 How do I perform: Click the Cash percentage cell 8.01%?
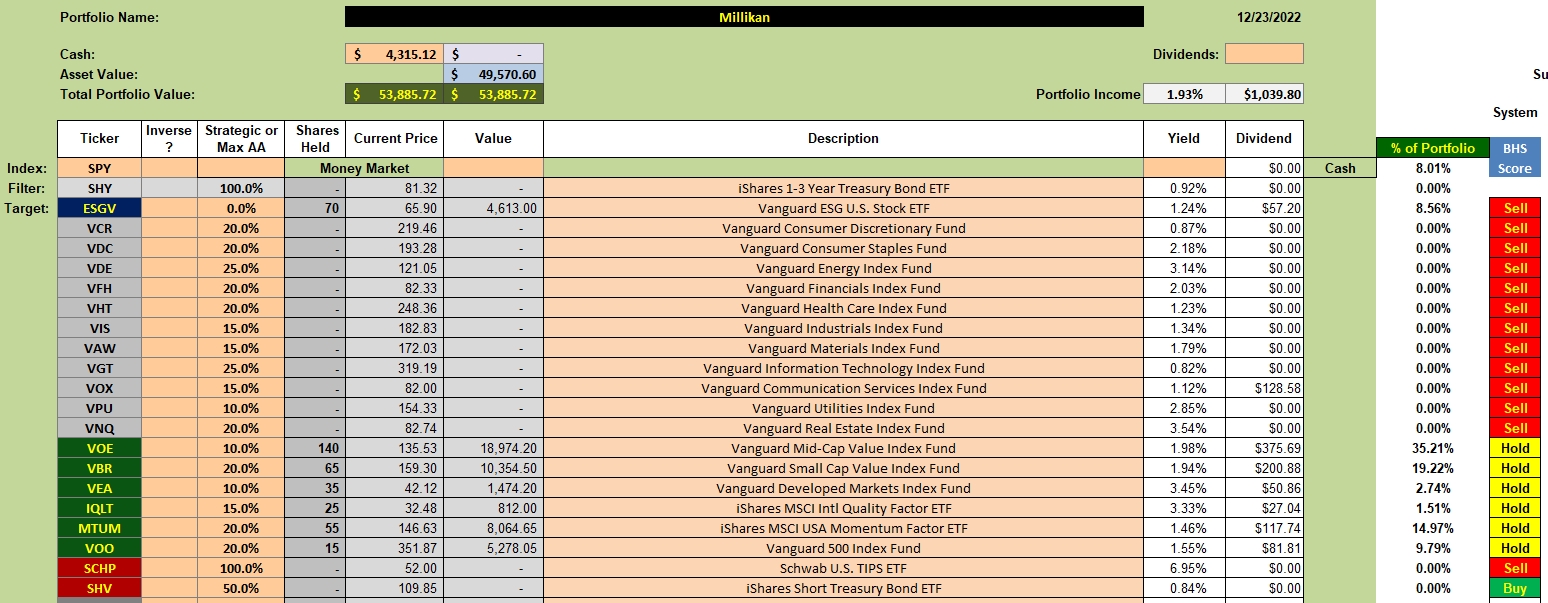click(1432, 168)
